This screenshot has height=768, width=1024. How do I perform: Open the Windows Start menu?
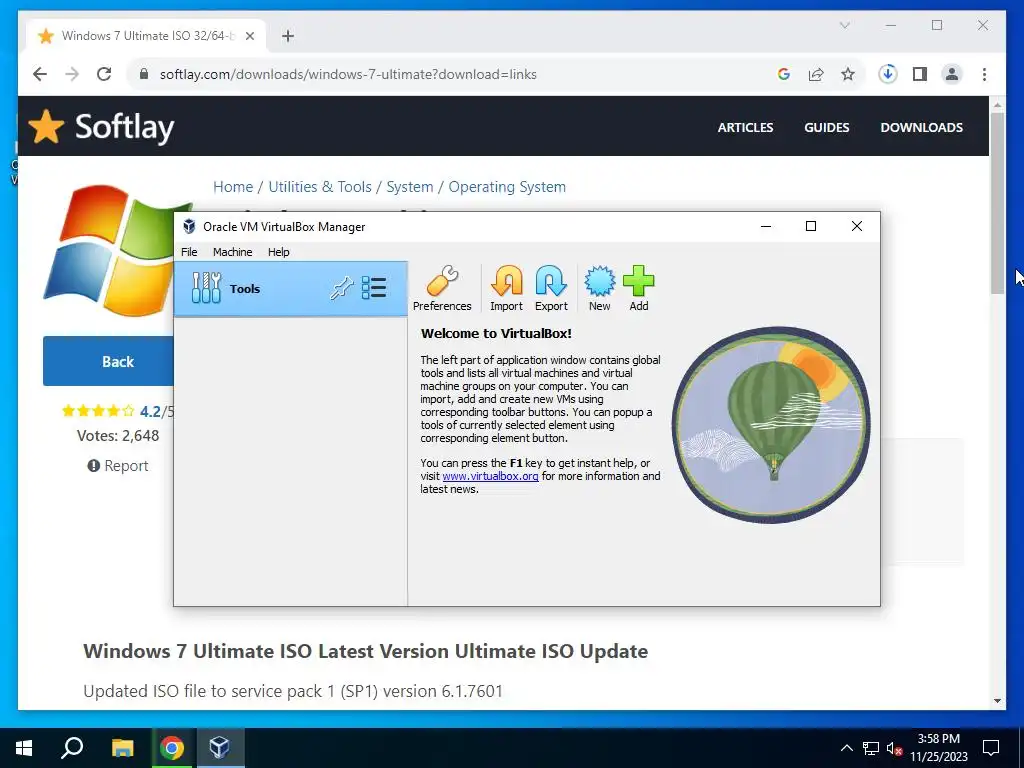pyautogui.click(x=24, y=748)
